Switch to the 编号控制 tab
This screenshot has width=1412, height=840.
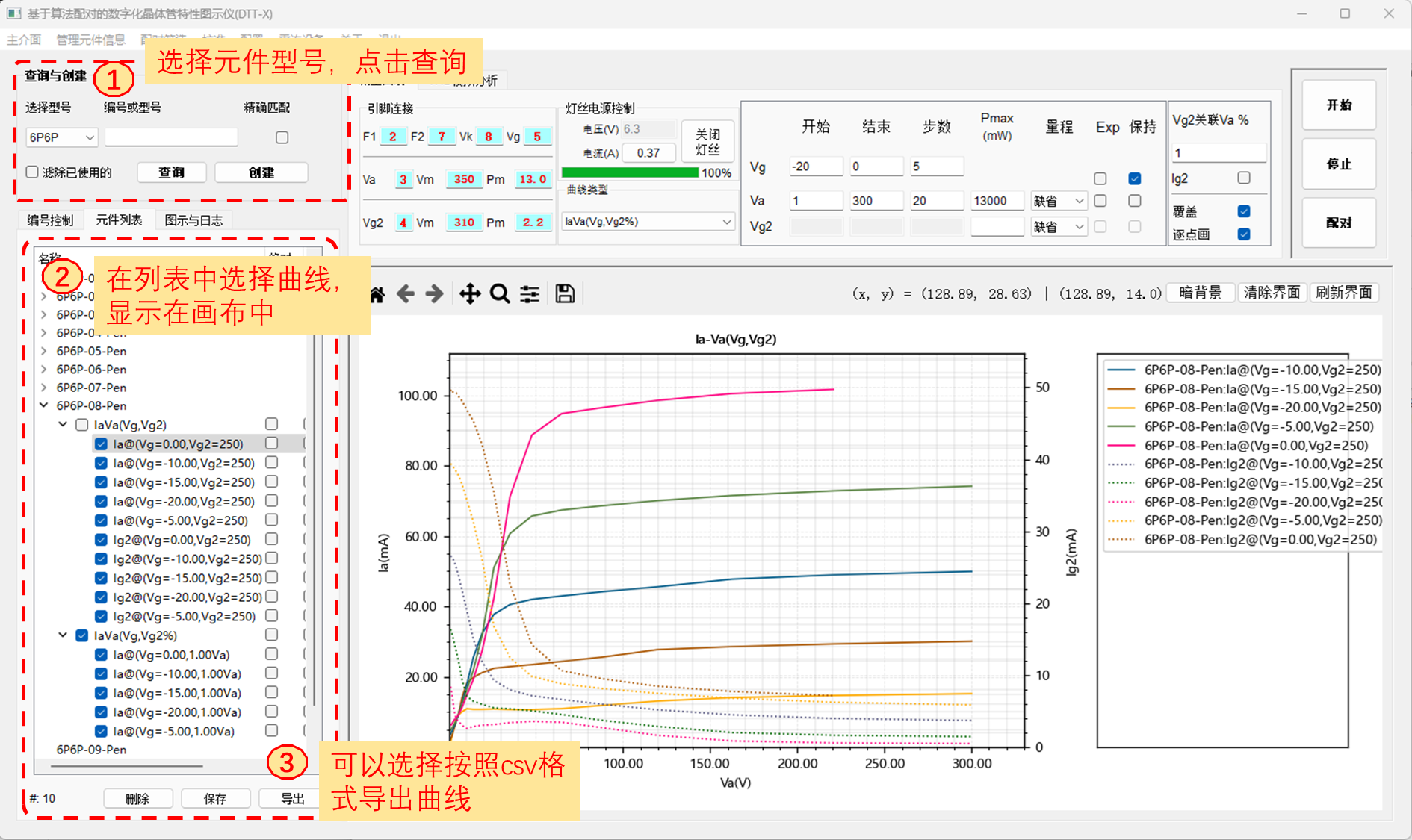50,220
